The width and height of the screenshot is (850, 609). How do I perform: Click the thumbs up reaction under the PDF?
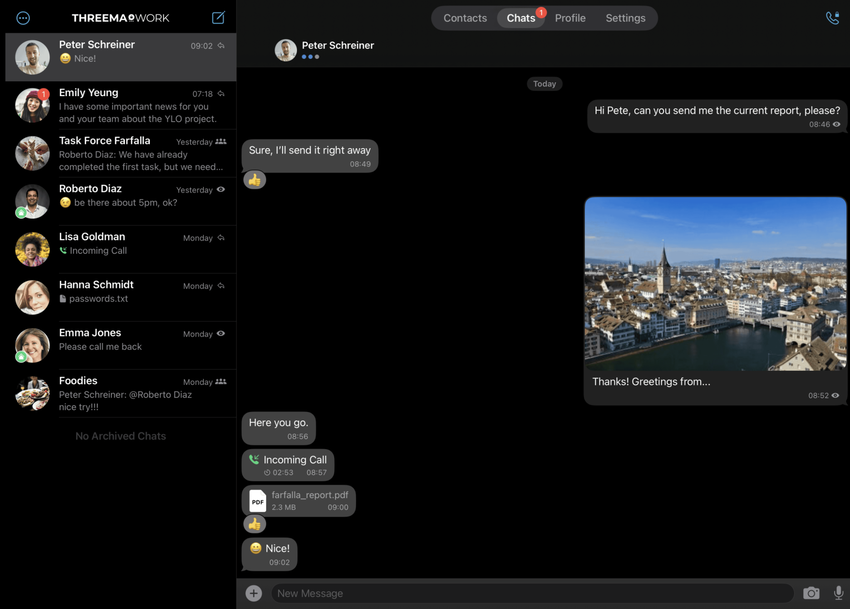pos(255,524)
